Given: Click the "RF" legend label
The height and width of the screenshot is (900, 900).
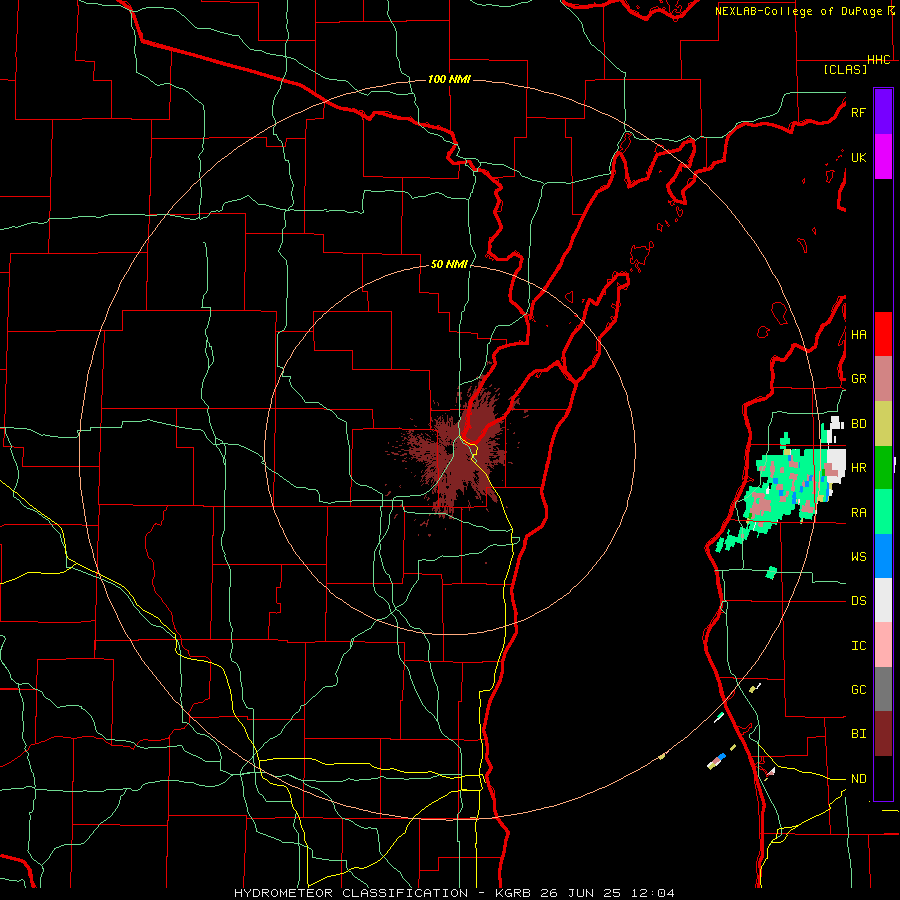Looking at the screenshot, I should pyautogui.click(x=858, y=113).
